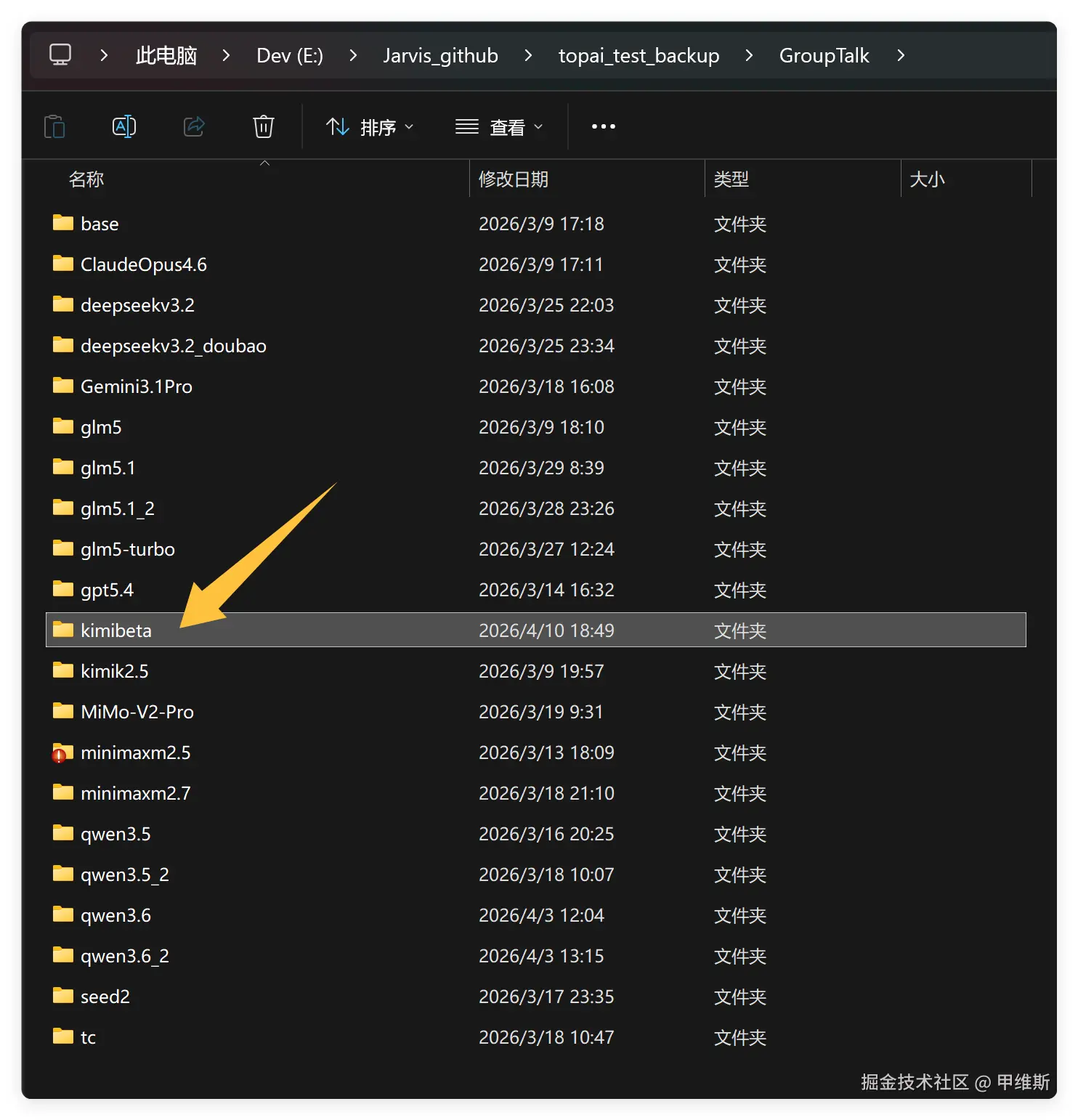Expand chevron after 此电脑 breadcrumb
The image size is (1078, 1120).
226,55
